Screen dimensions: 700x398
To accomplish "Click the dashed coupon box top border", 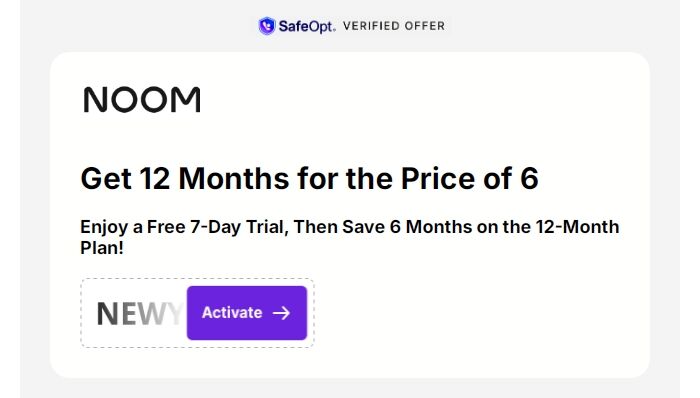I will (x=197, y=279).
